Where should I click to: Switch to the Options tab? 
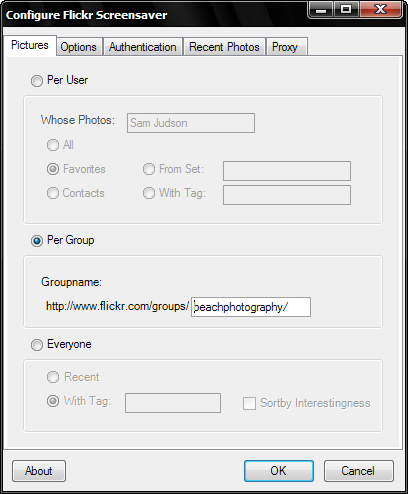pyautogui.click(x=79, y=47)
